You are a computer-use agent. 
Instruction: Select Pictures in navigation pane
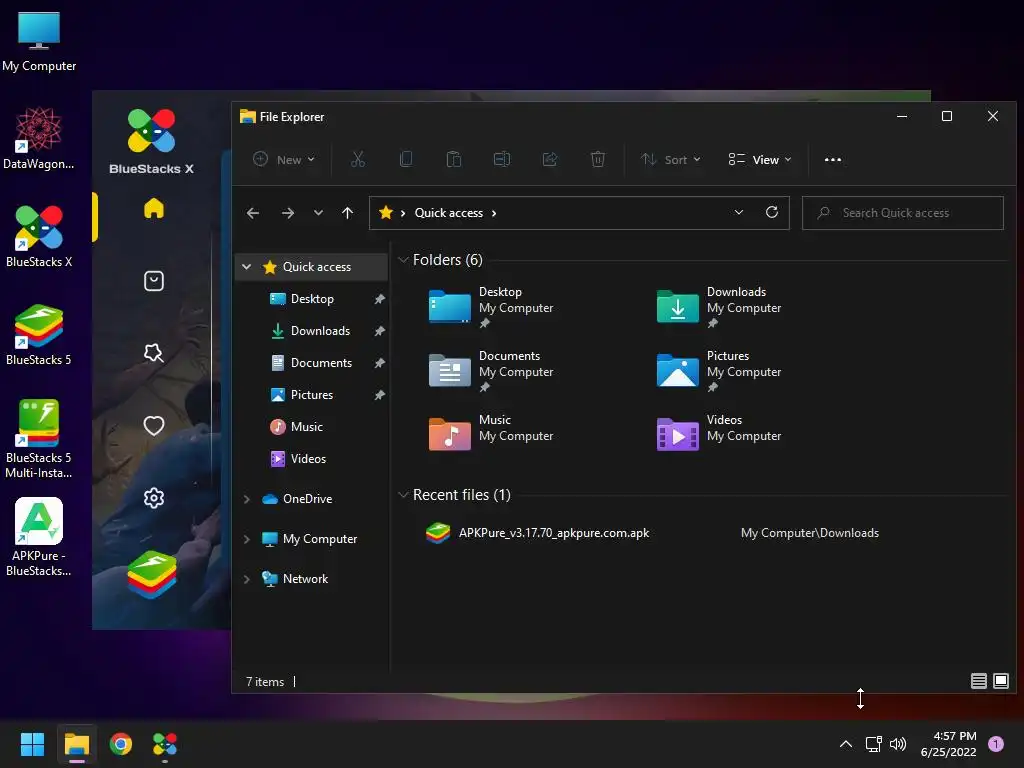coord(312,394)
